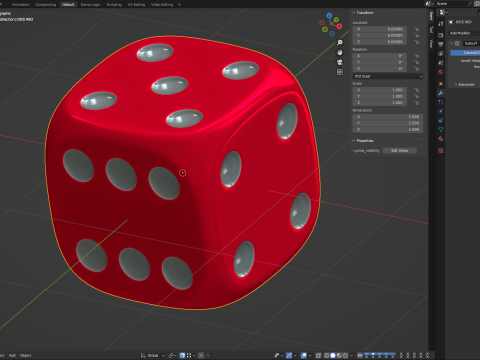
Task: Toggle lock on Location Z
Action: (417, 42)
